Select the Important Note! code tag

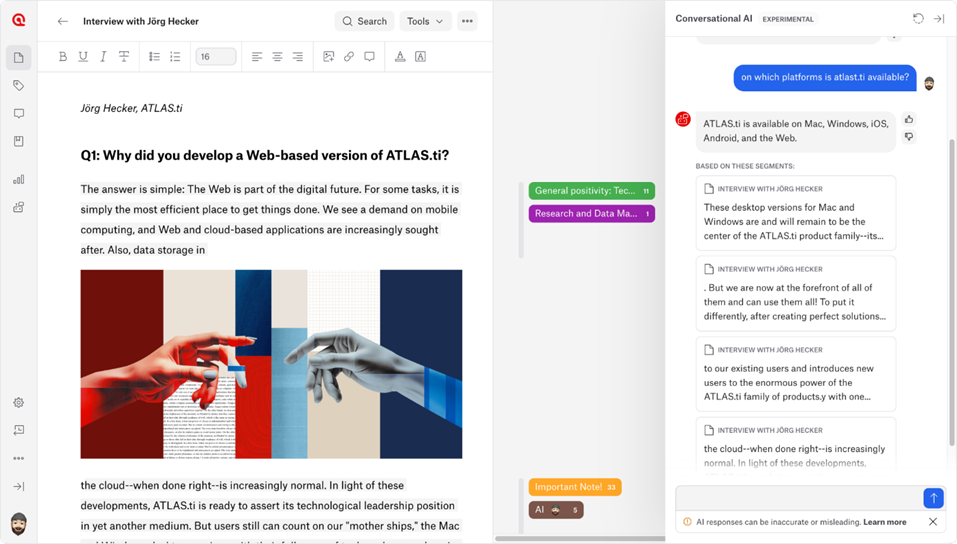pos(575,487)
